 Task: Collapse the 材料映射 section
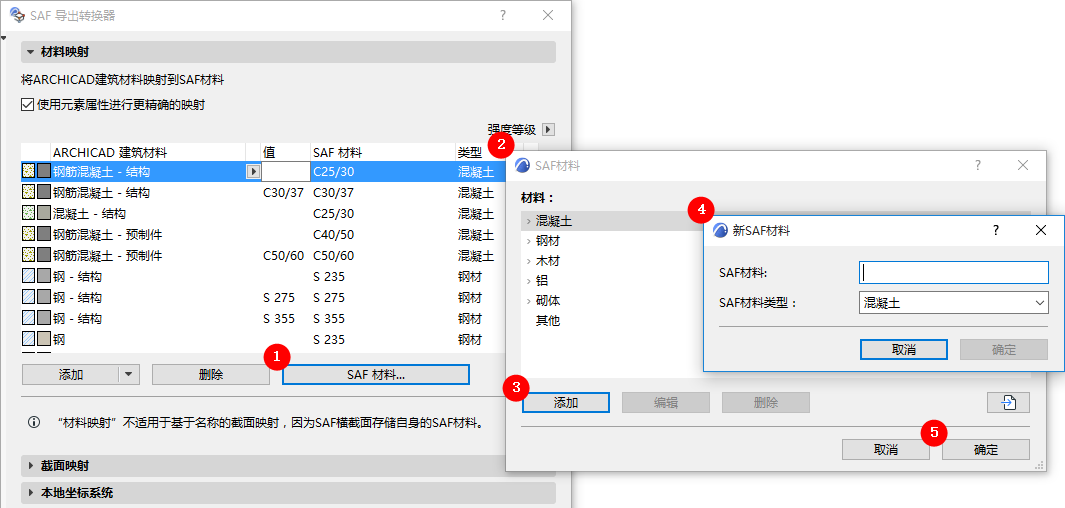(31, 52)
